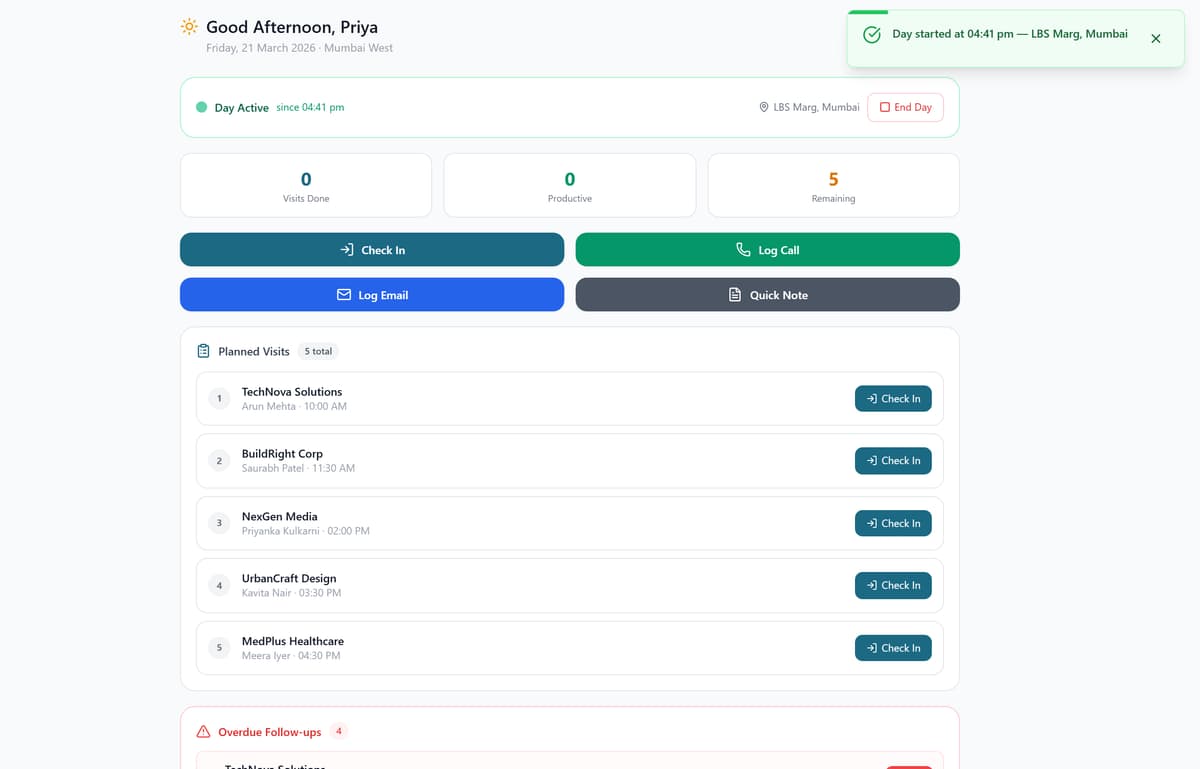This screenshot has height=769, width=1200.
Task: Check in to TechNova Solutions visit
Action: [893, 398]
